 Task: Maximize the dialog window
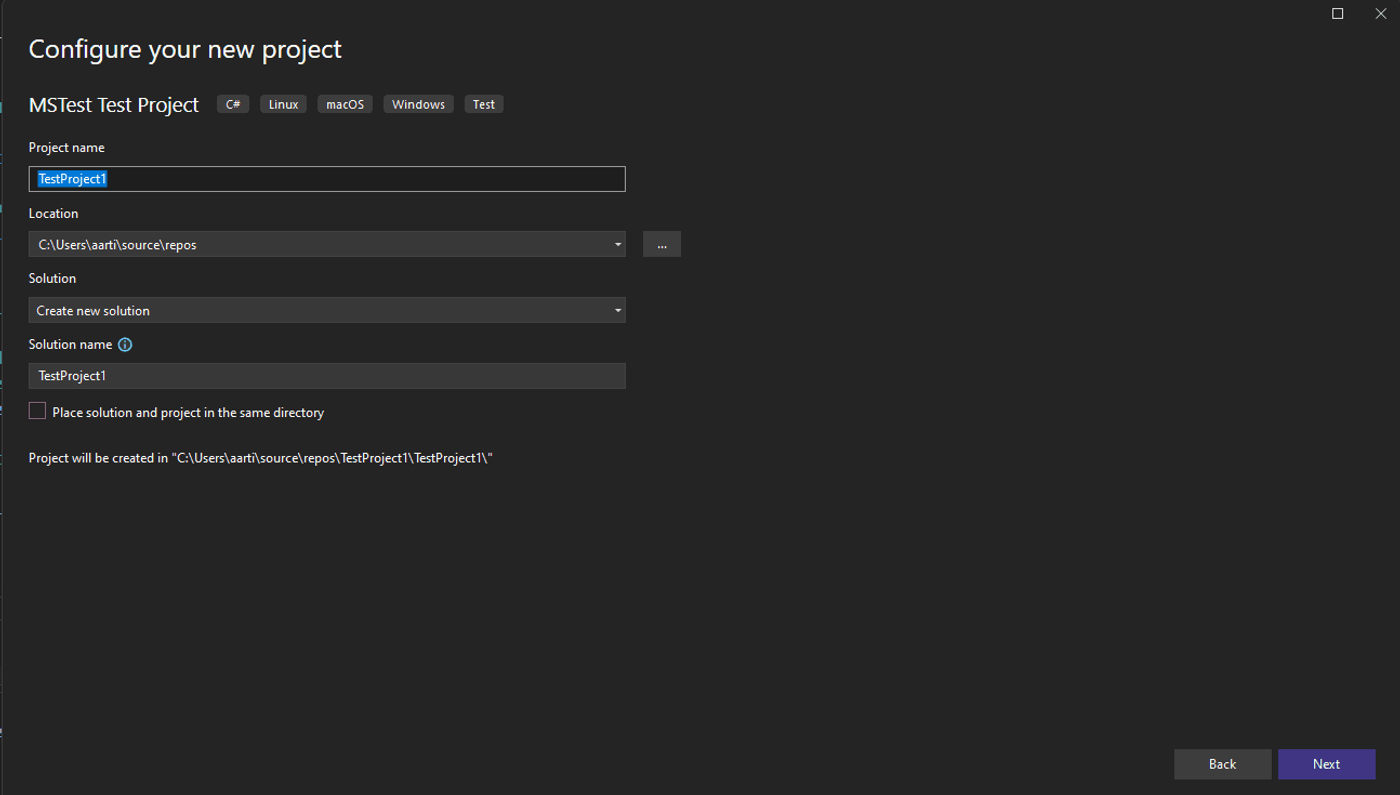coord(1338,14)
